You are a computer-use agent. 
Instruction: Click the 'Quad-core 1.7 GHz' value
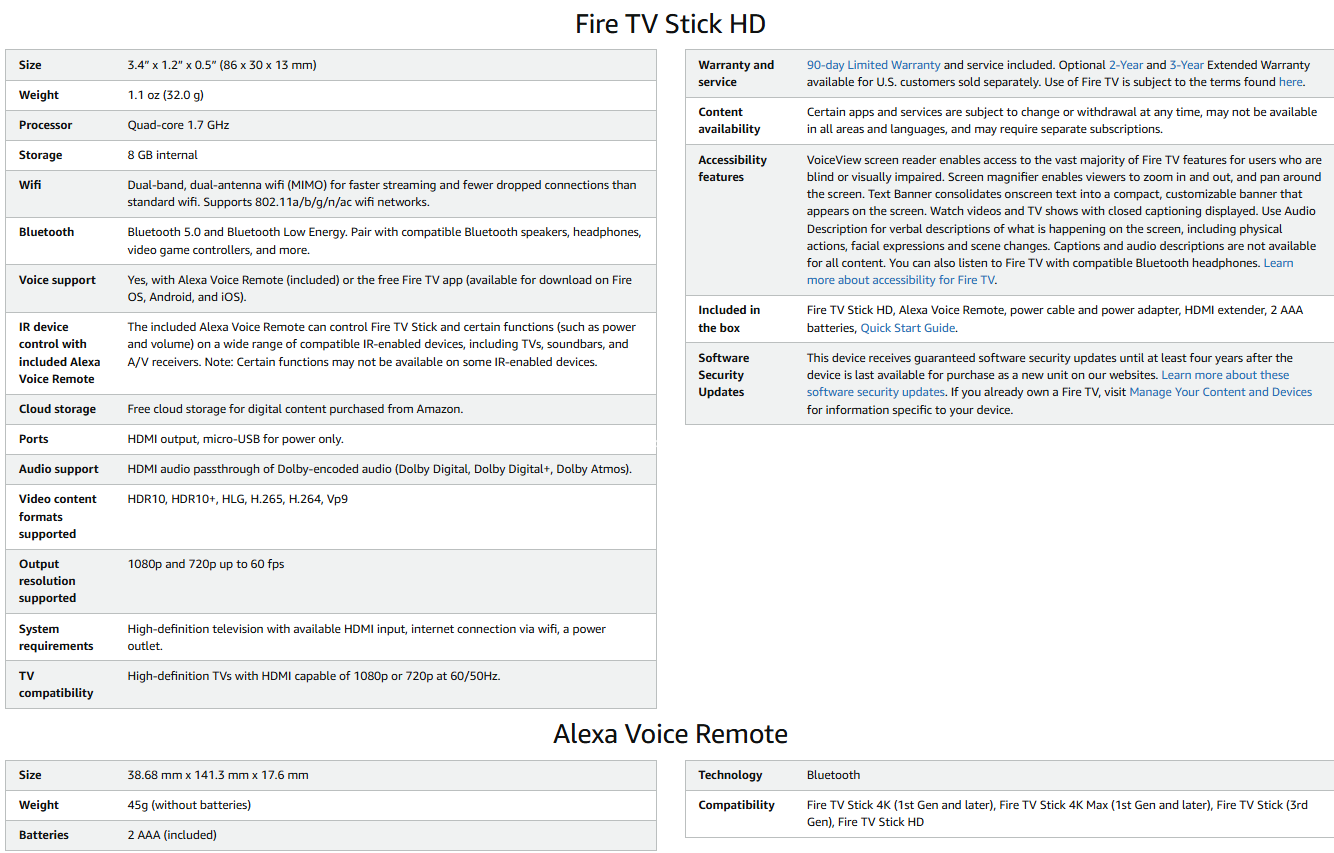coord(178,125)
